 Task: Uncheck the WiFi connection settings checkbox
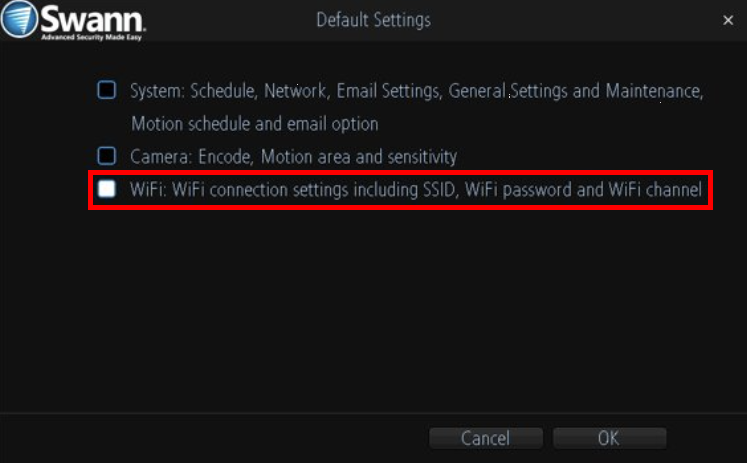[x=107, y=189]
